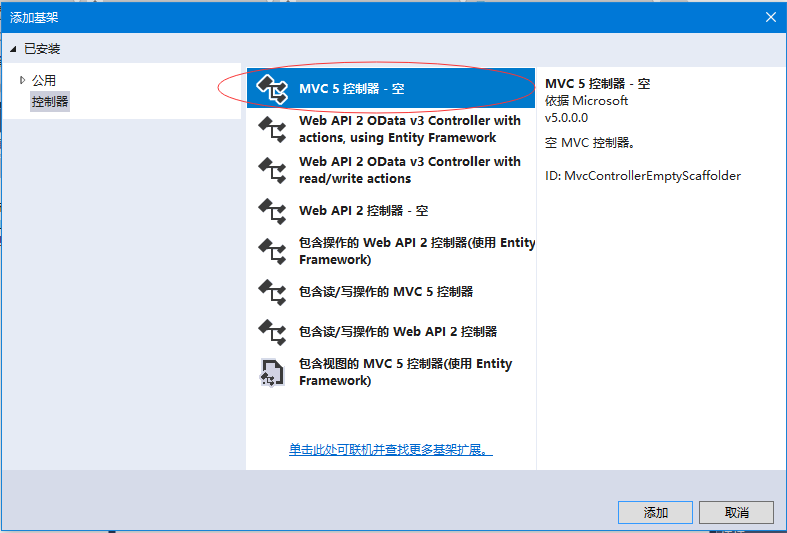
Task: Open the 单击此处可联机并查找更多基架扩展 link
Action: click(391, 450)
